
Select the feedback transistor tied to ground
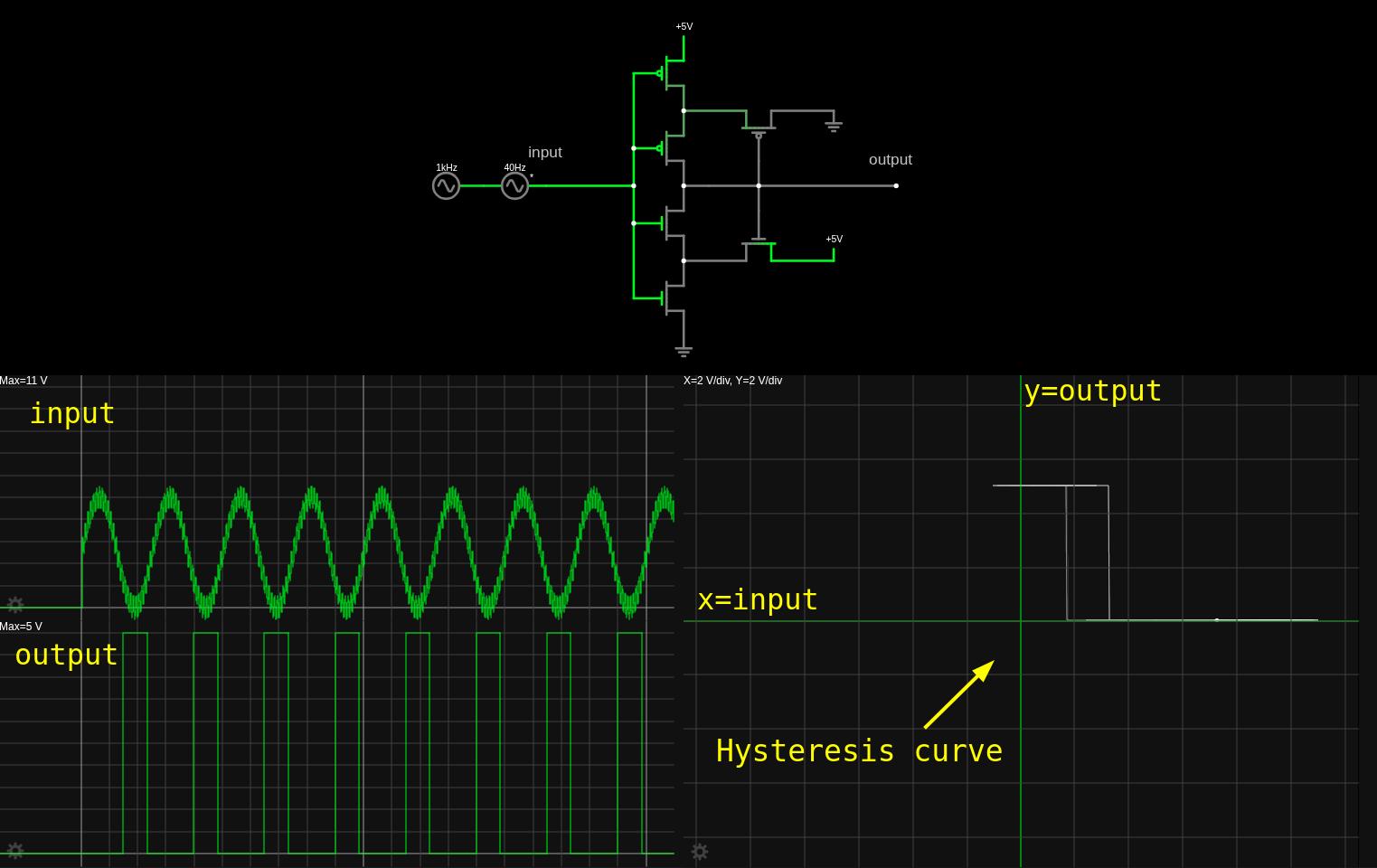tap(759, 122)
